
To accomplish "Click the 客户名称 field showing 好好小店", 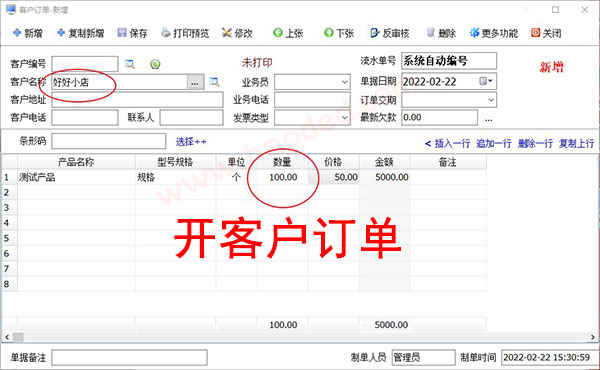I will point(119,82).
